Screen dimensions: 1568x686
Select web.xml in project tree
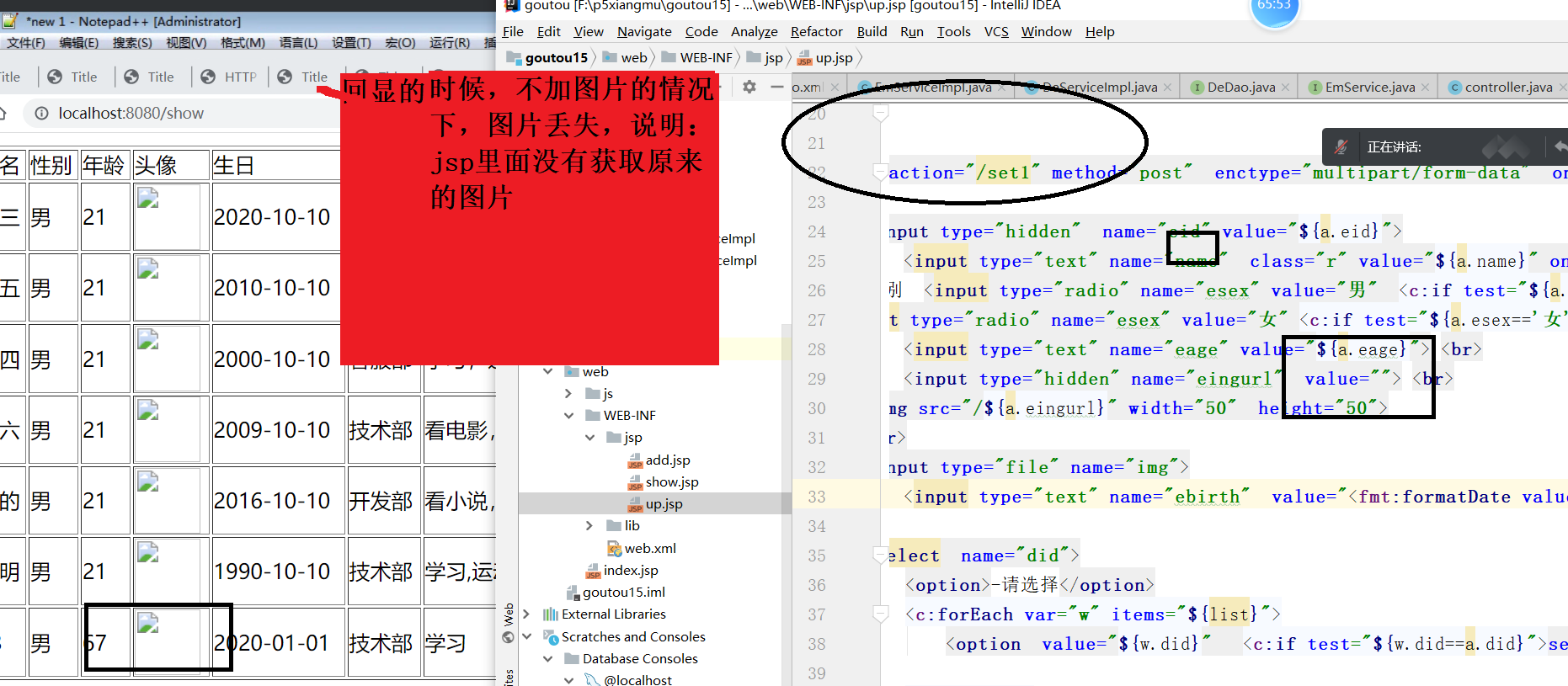click(650, 548)
